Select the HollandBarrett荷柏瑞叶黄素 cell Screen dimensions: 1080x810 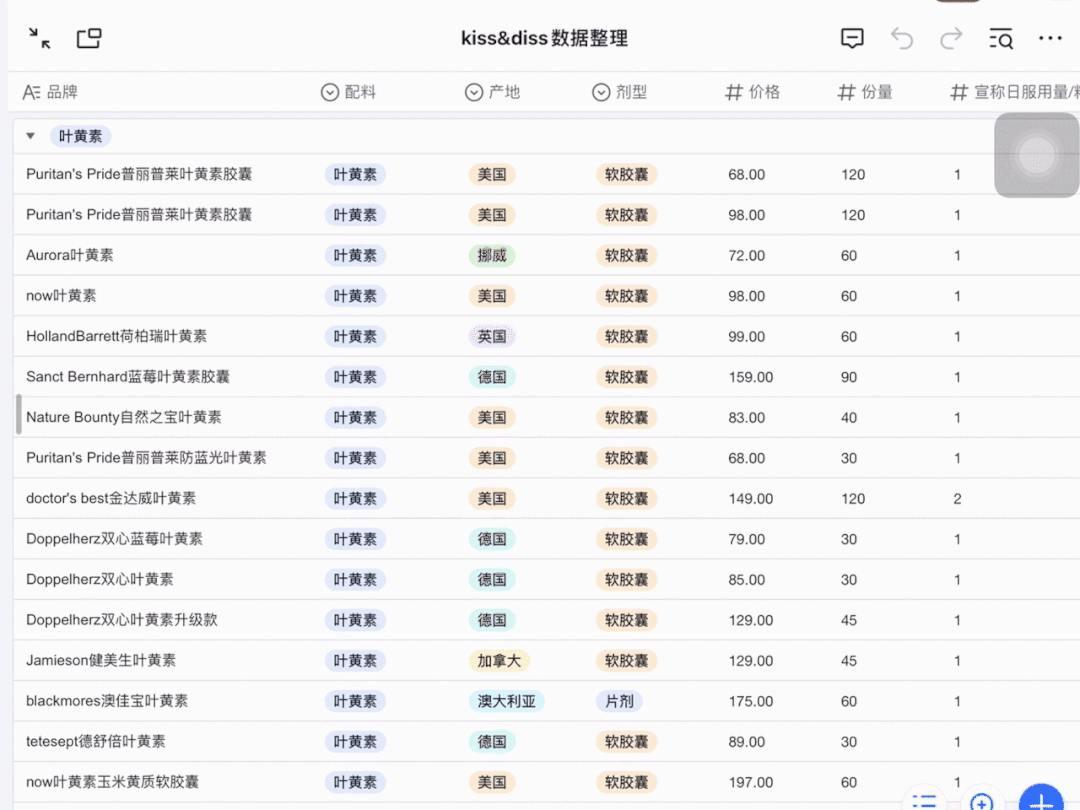pyautogui.click(x=116, y=336)
